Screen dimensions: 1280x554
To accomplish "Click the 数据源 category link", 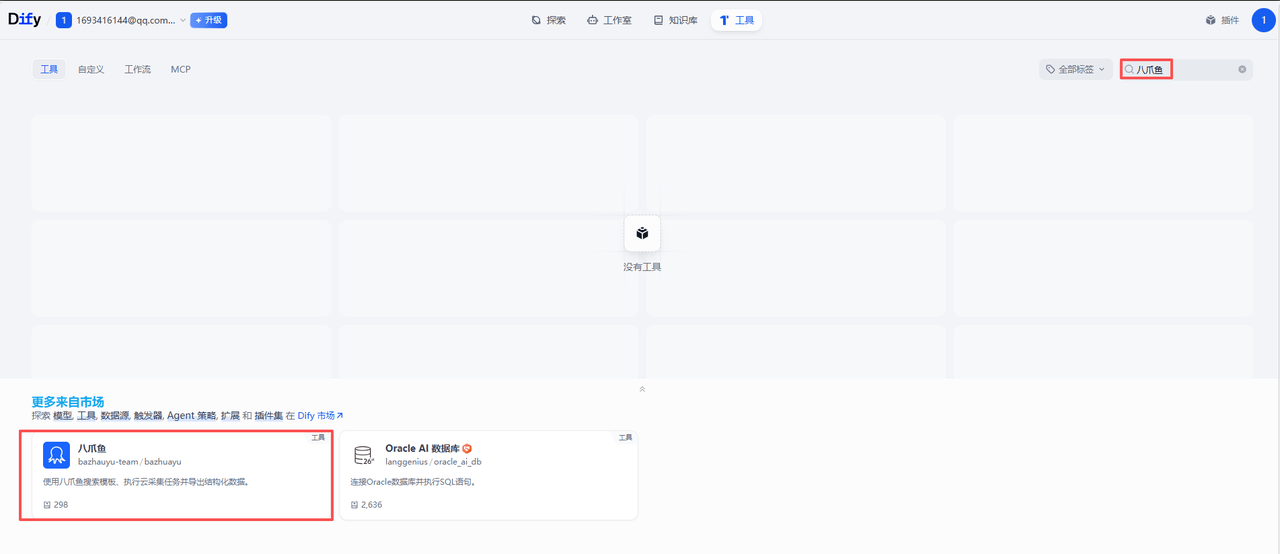I will 116,415.
